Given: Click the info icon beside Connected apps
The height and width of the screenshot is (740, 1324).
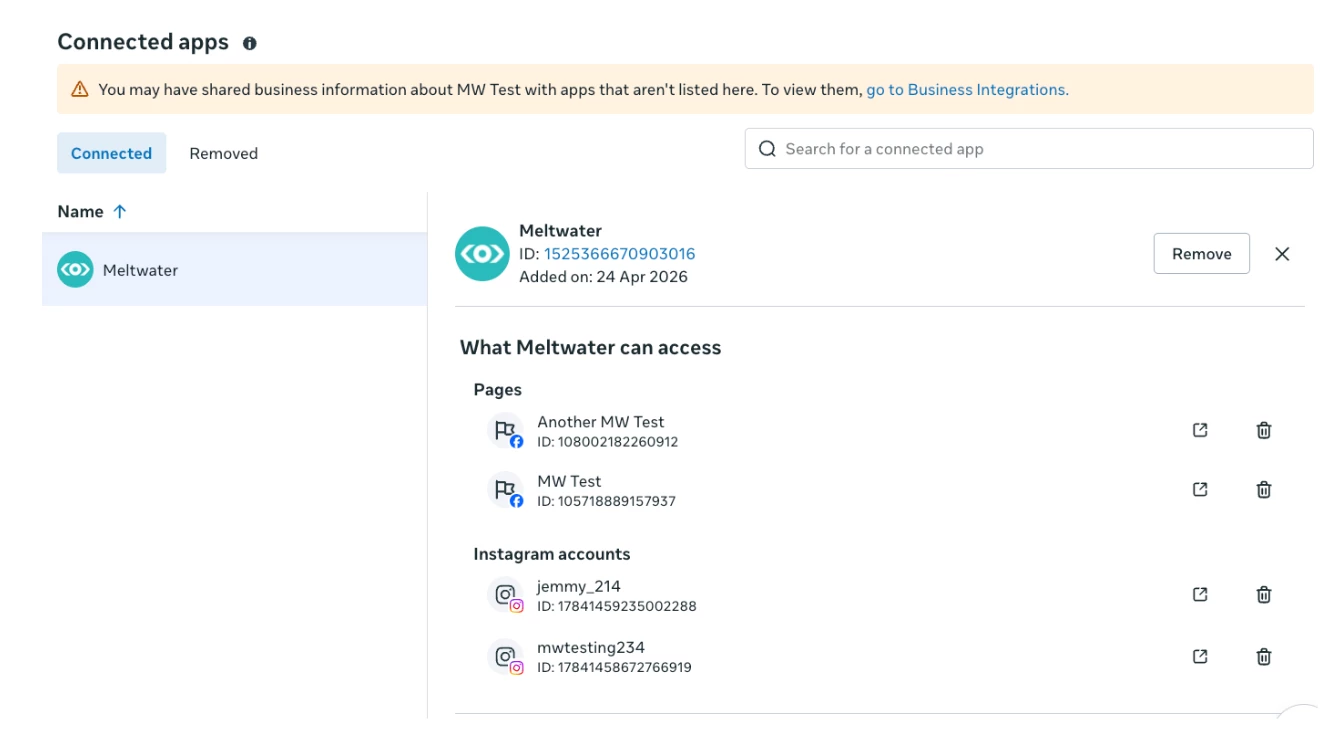Looking at the screenshot, I should pyautogui.click(x=250, y=43).
